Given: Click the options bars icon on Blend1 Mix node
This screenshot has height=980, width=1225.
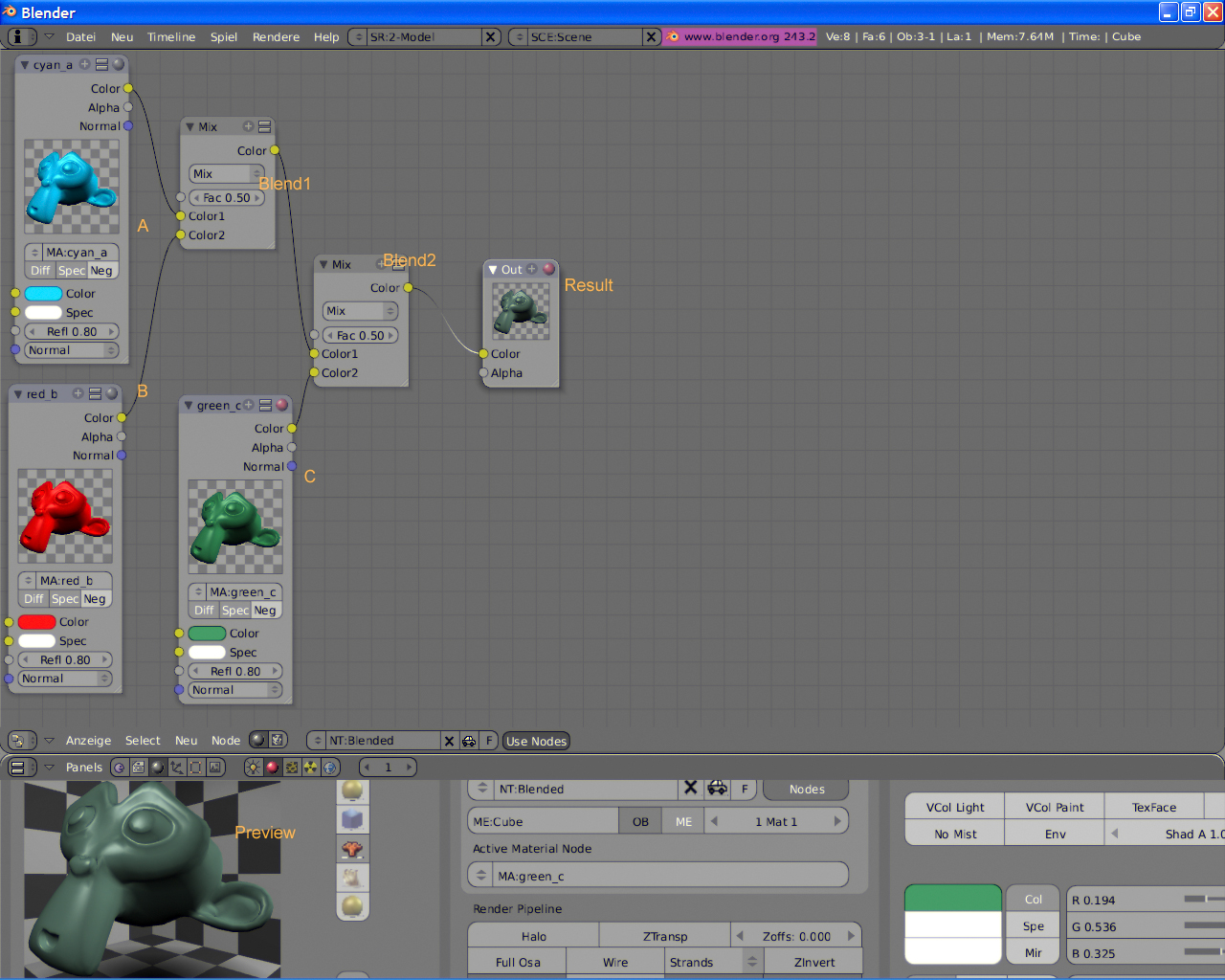Looking at the screenshot, I should pyautogui.click(x=265, y=126).
